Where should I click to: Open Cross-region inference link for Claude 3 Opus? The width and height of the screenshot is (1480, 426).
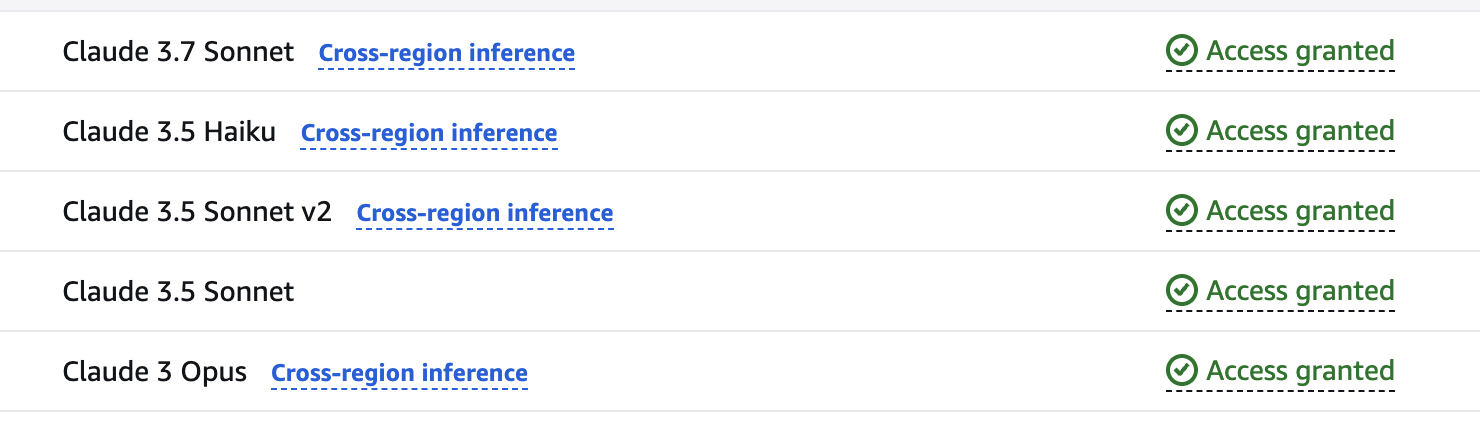pyautogui.click(x=400, y=373)
